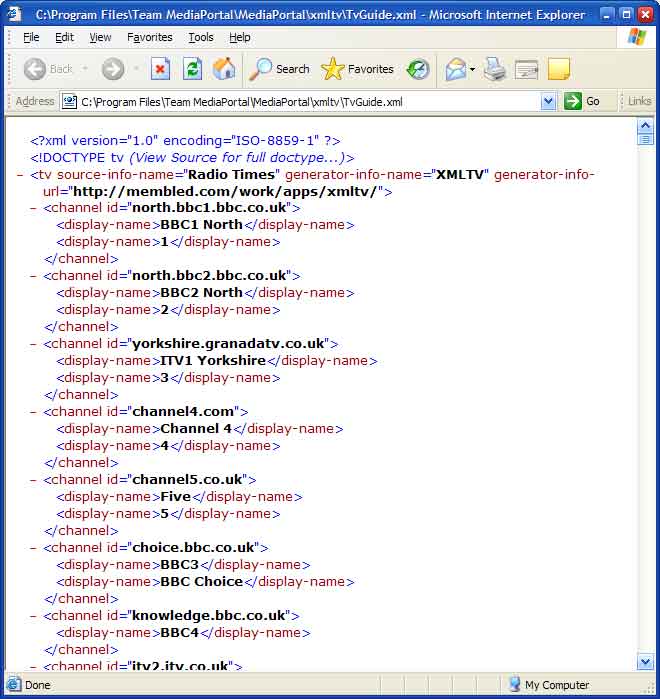Click the Mail envelope icon
This screenshot has width=660, height=699.
coord(455,69)
